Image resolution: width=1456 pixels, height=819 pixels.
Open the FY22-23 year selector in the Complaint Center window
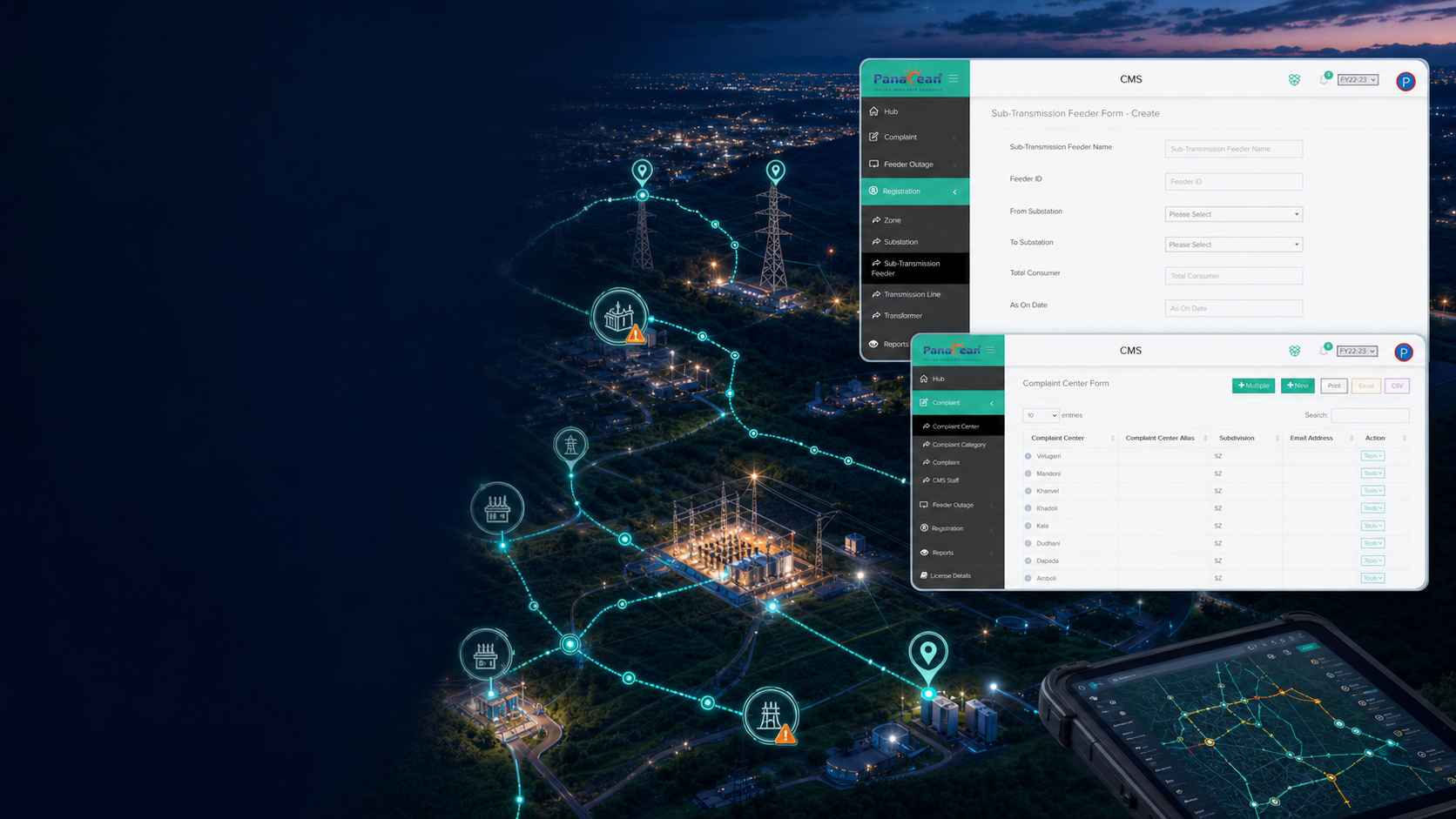[x=1358, y=351]
